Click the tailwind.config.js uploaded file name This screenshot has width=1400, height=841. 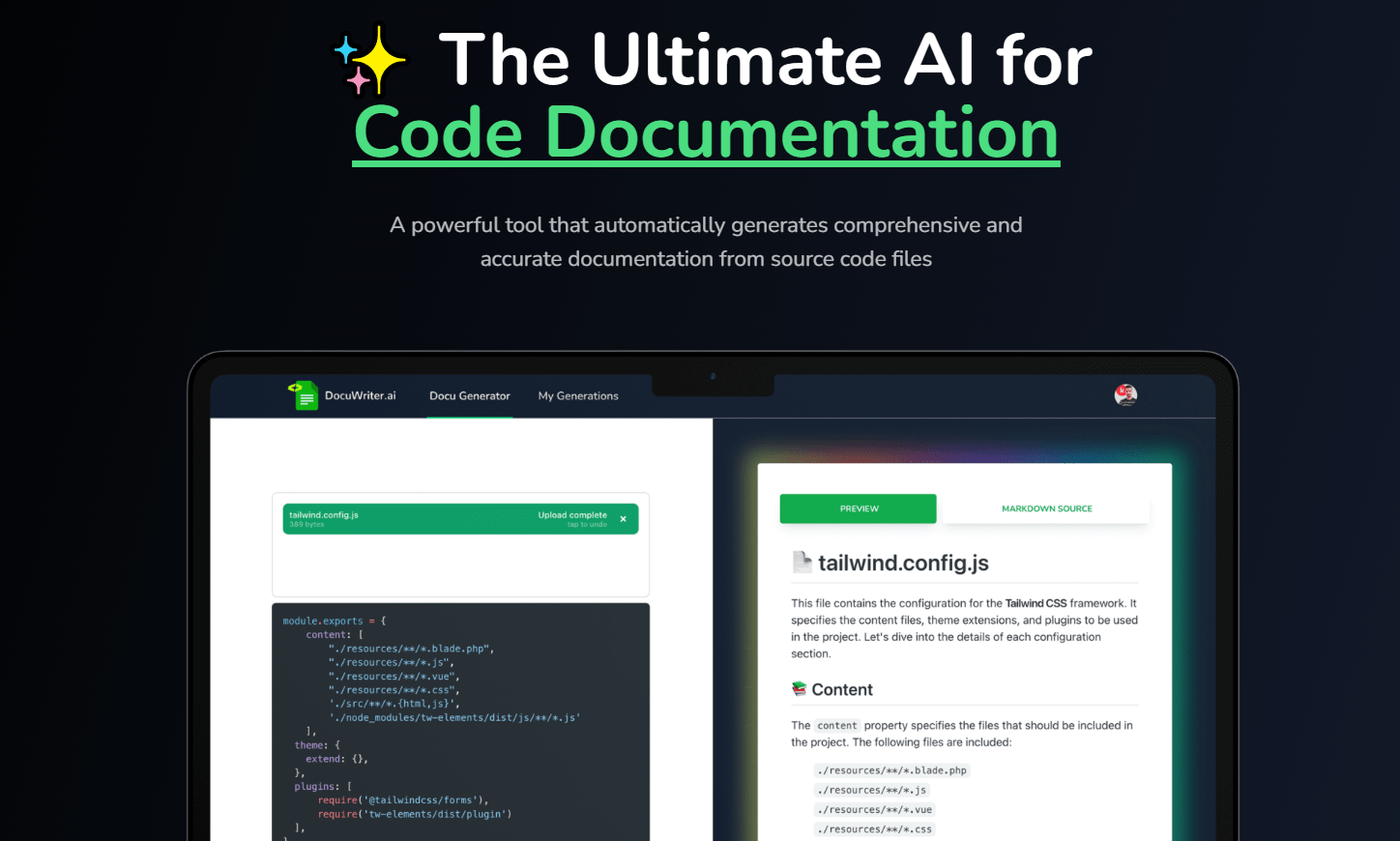pos(324,515)
